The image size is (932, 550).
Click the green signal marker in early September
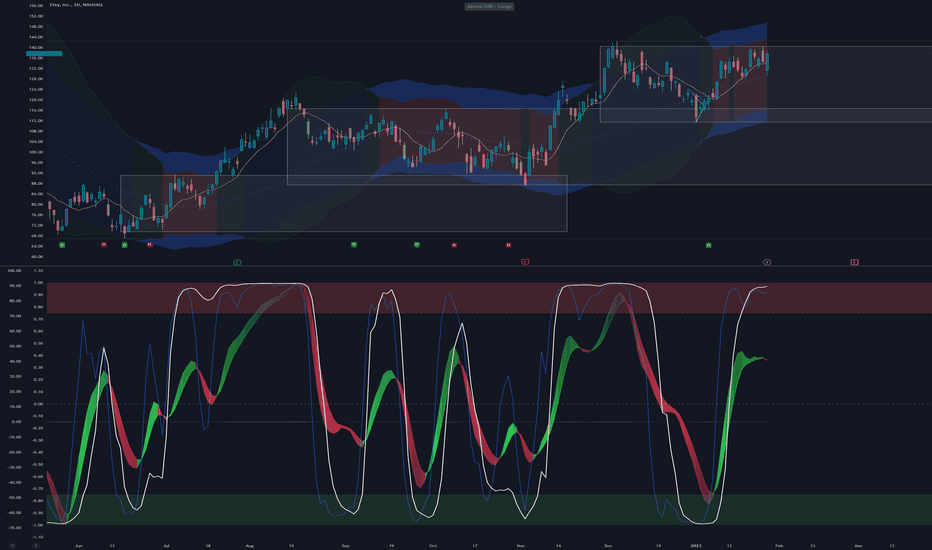point(354,244)
